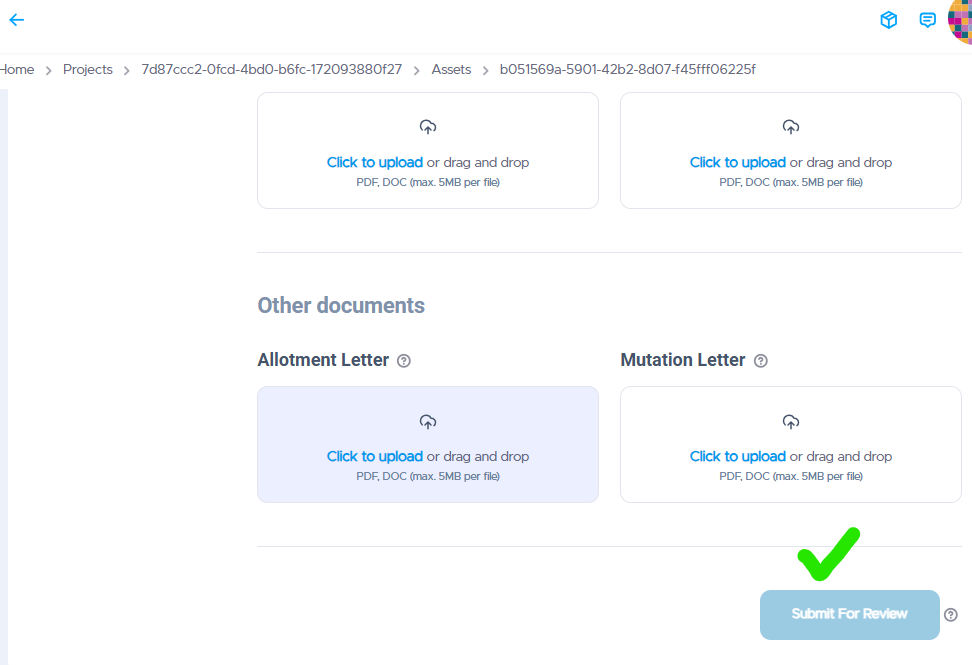Image resolution: width=972 pixels, height=665 pixels.
Task: Navigate to Home via breadcrumb
Action: (x=17, y=69)
